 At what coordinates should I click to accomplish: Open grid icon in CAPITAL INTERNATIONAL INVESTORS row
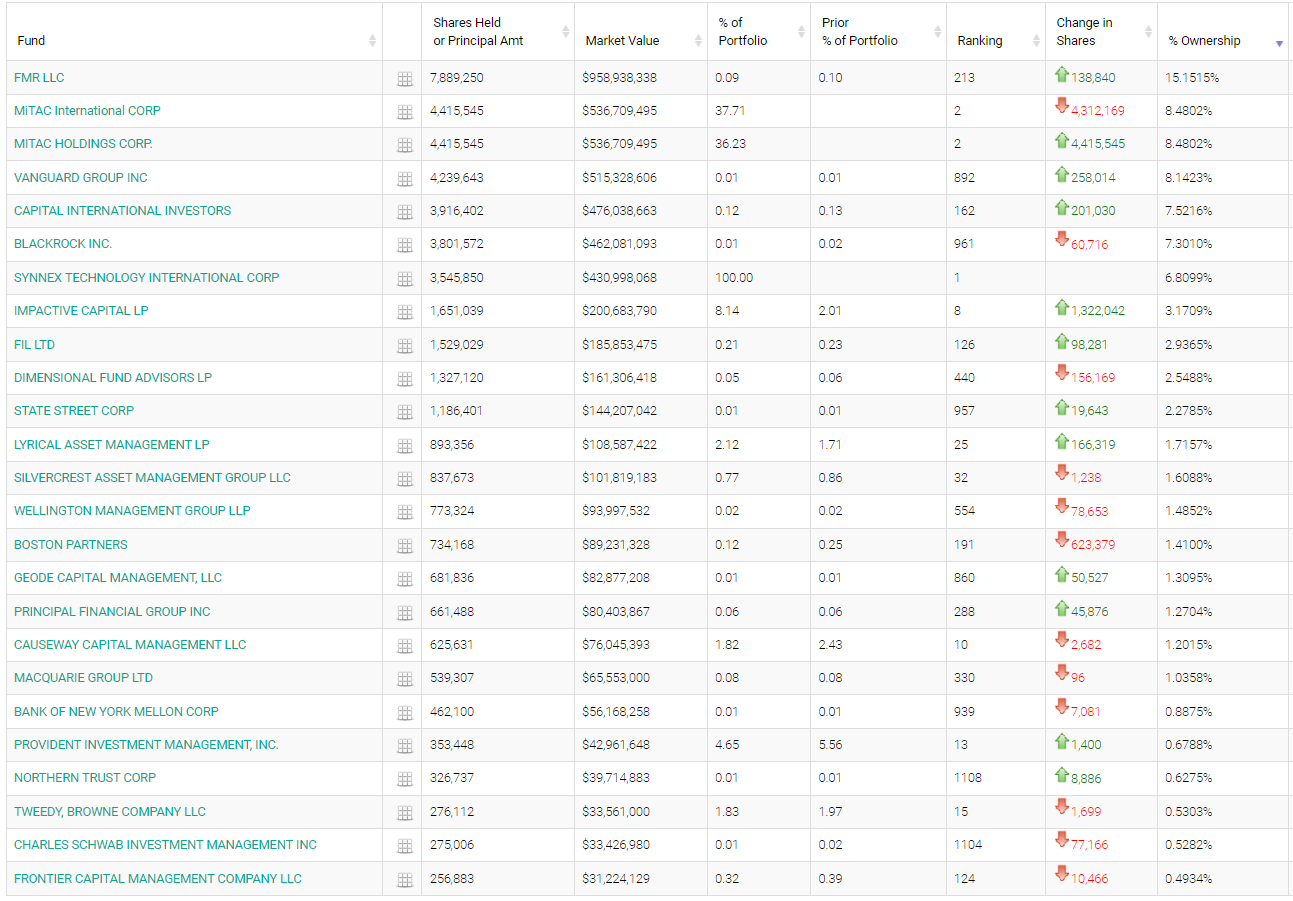click(x=405, y=212)
